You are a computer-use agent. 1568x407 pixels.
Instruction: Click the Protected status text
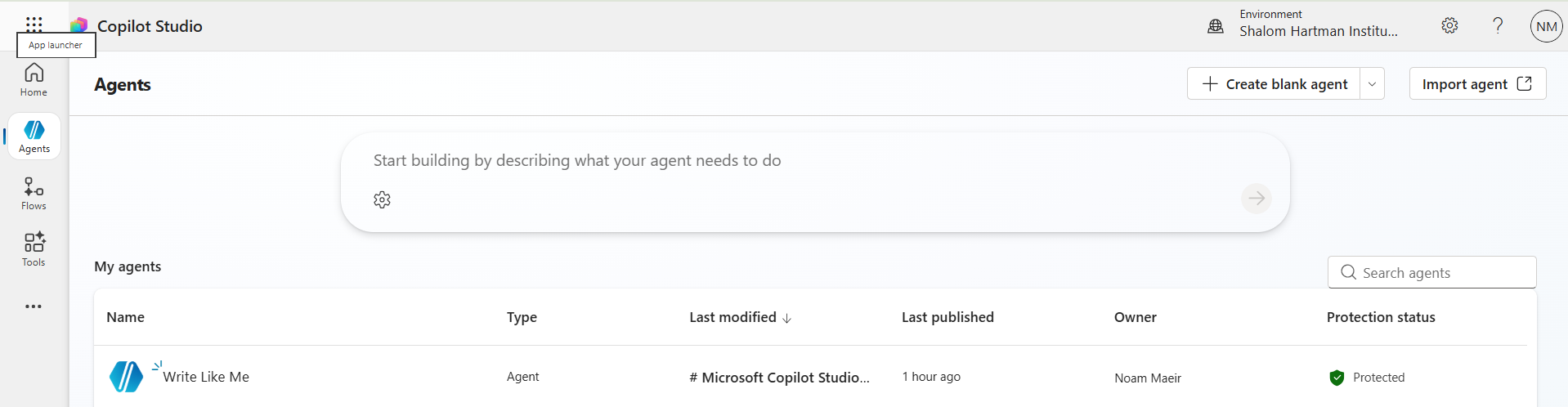point(1378,378)
